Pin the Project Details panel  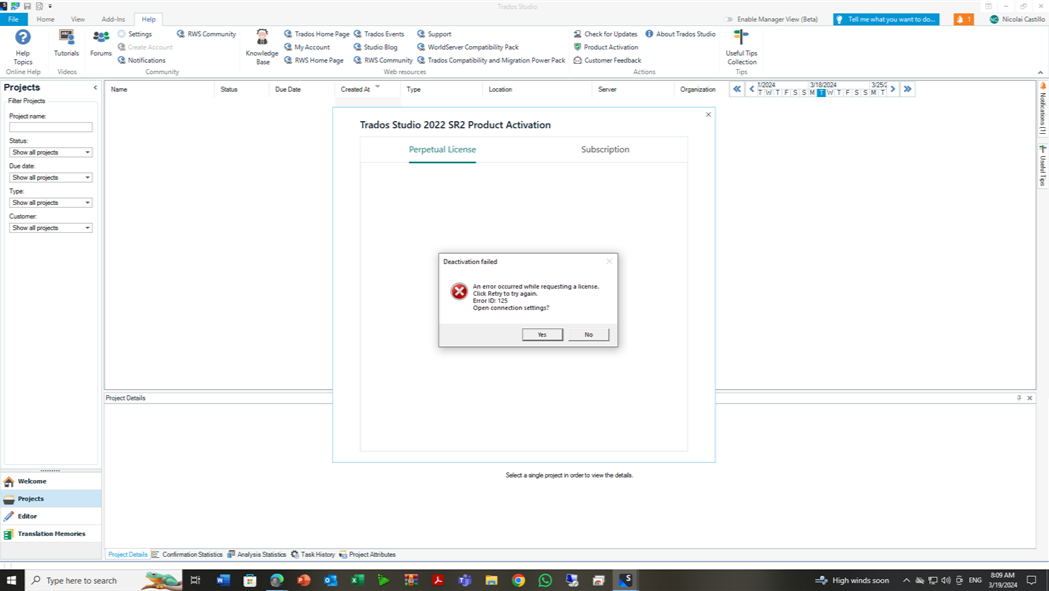click(x=1019, y=398)
